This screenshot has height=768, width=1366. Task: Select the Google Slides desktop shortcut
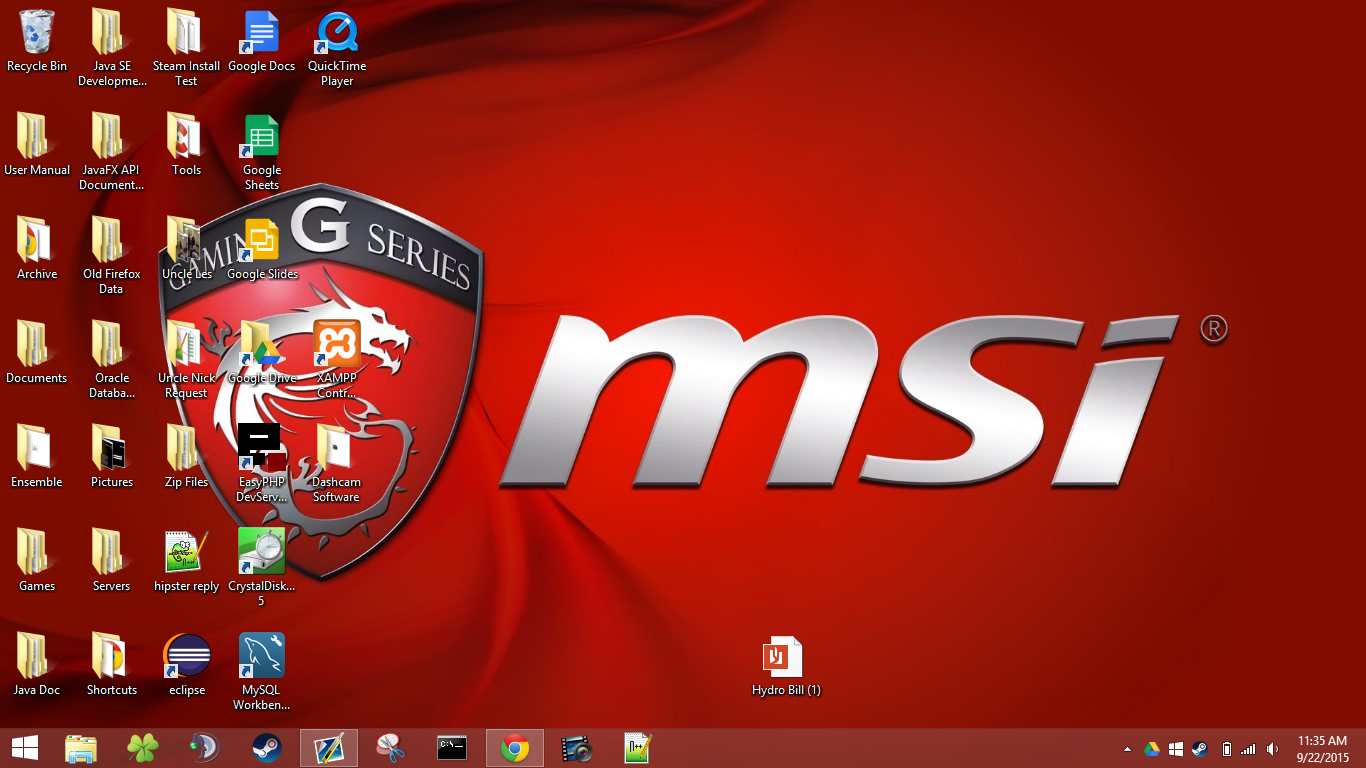[262, 250]
